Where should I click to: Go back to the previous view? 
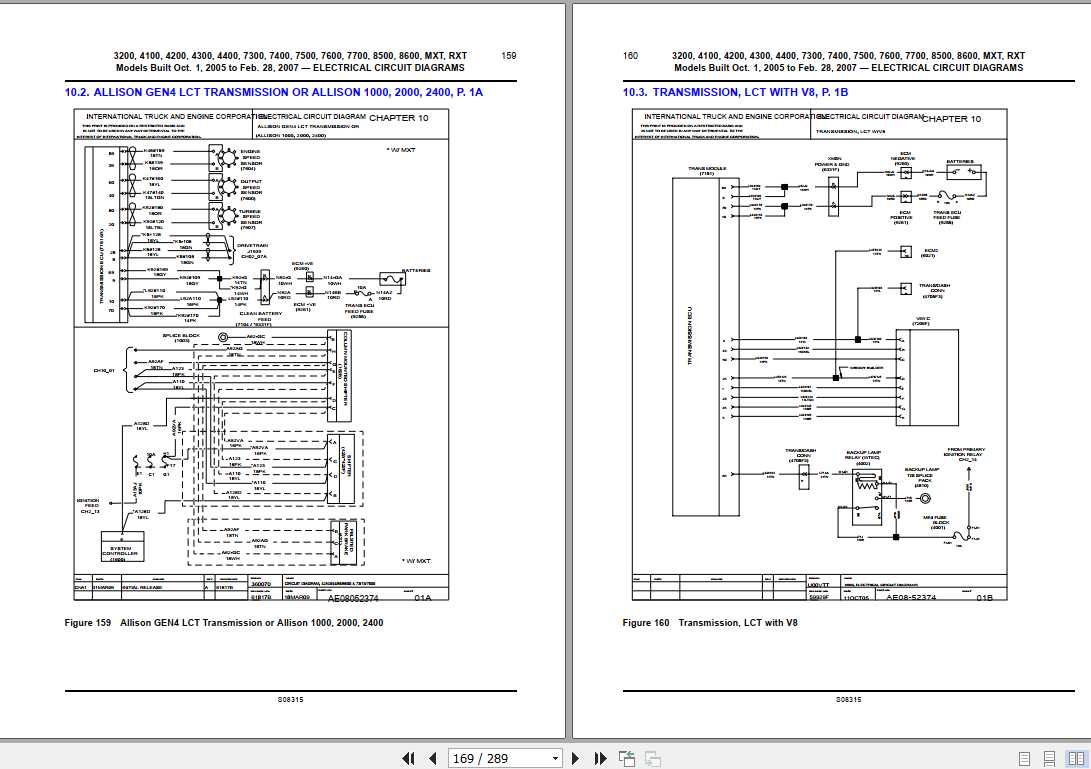pos(626,758)
